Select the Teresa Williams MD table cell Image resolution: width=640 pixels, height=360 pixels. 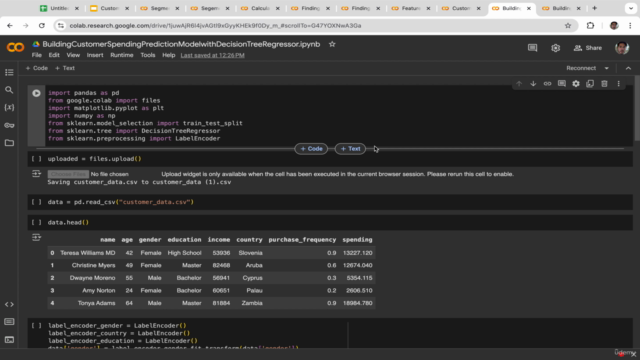88,253
